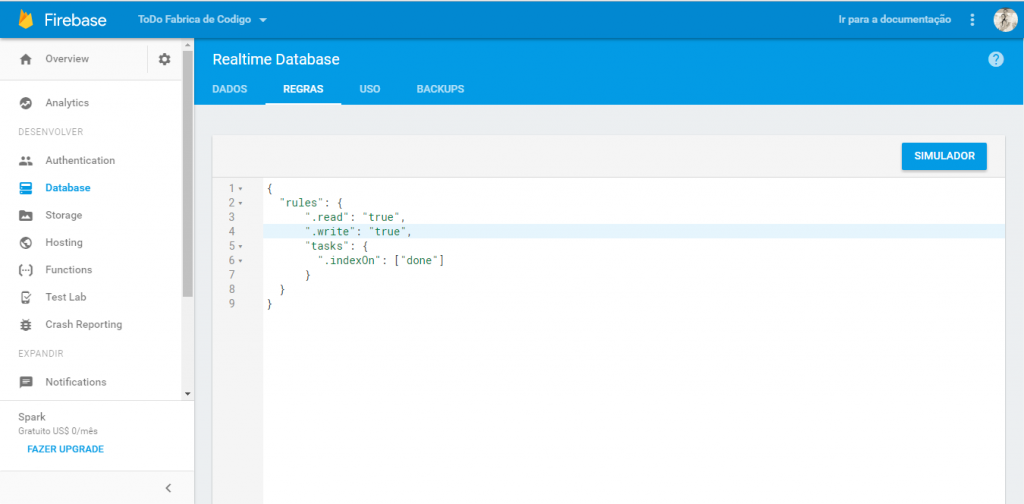Click the Firebase logo icon

coord(26,20)
